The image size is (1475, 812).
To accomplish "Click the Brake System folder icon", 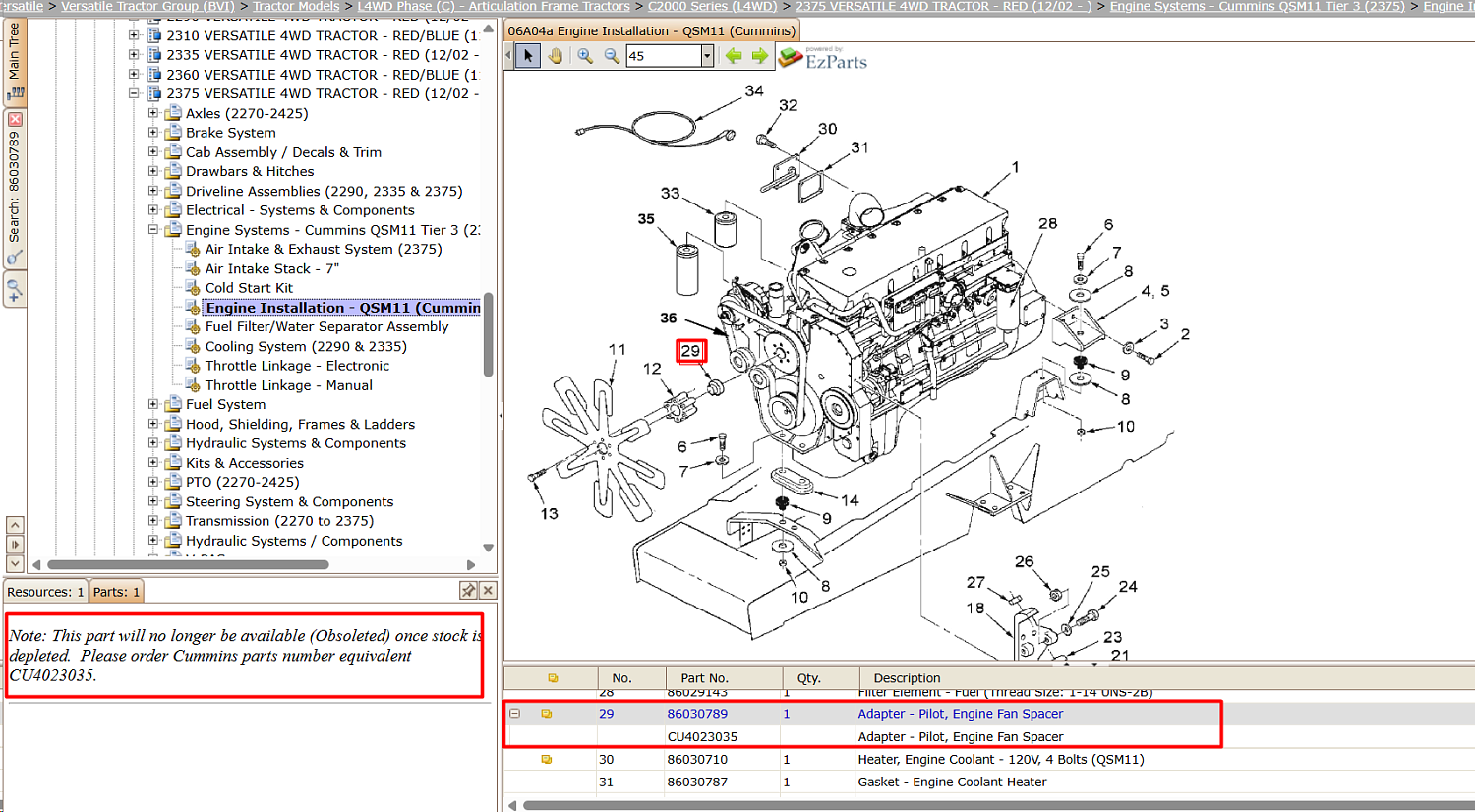I will (174, 133).
